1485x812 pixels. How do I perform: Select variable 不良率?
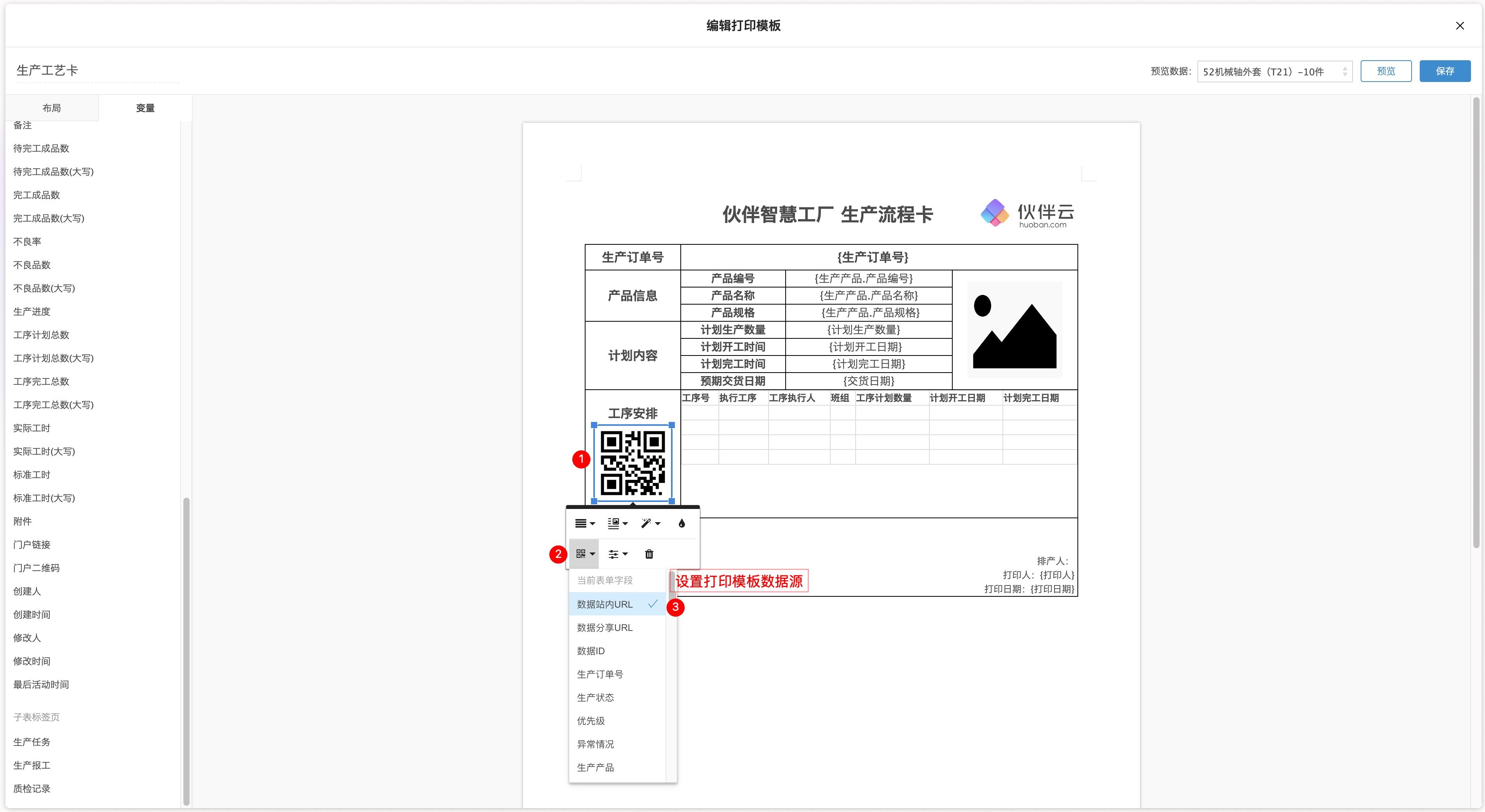[27, 242]
